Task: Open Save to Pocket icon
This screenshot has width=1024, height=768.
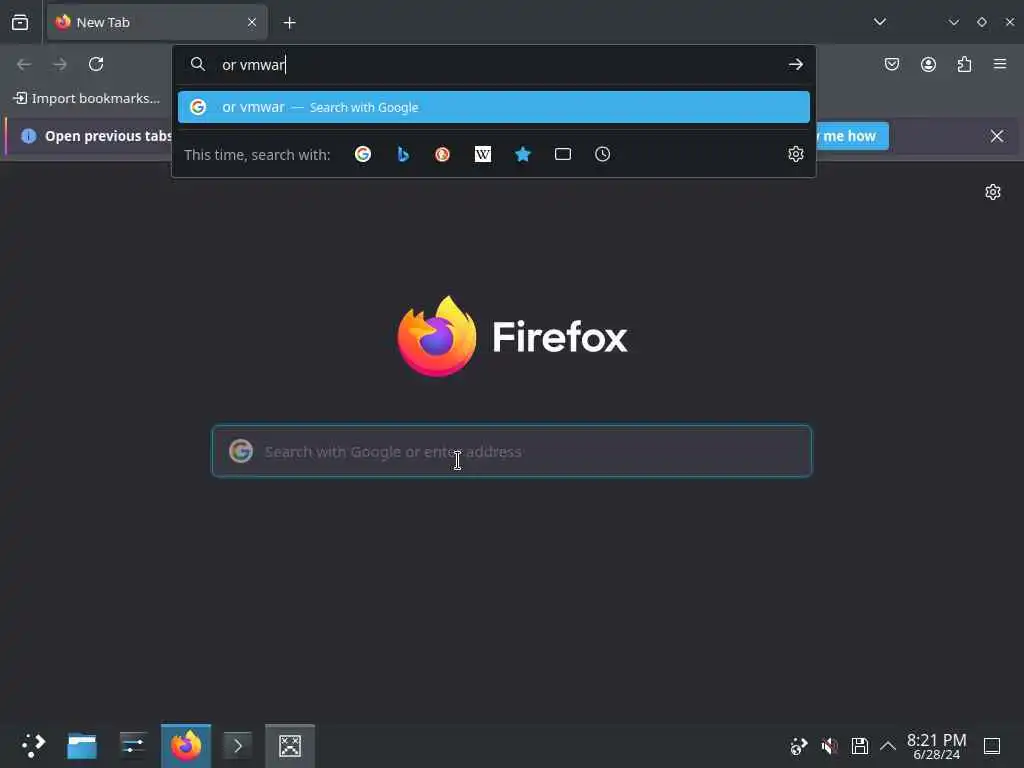Action: (x=891, y=64)
